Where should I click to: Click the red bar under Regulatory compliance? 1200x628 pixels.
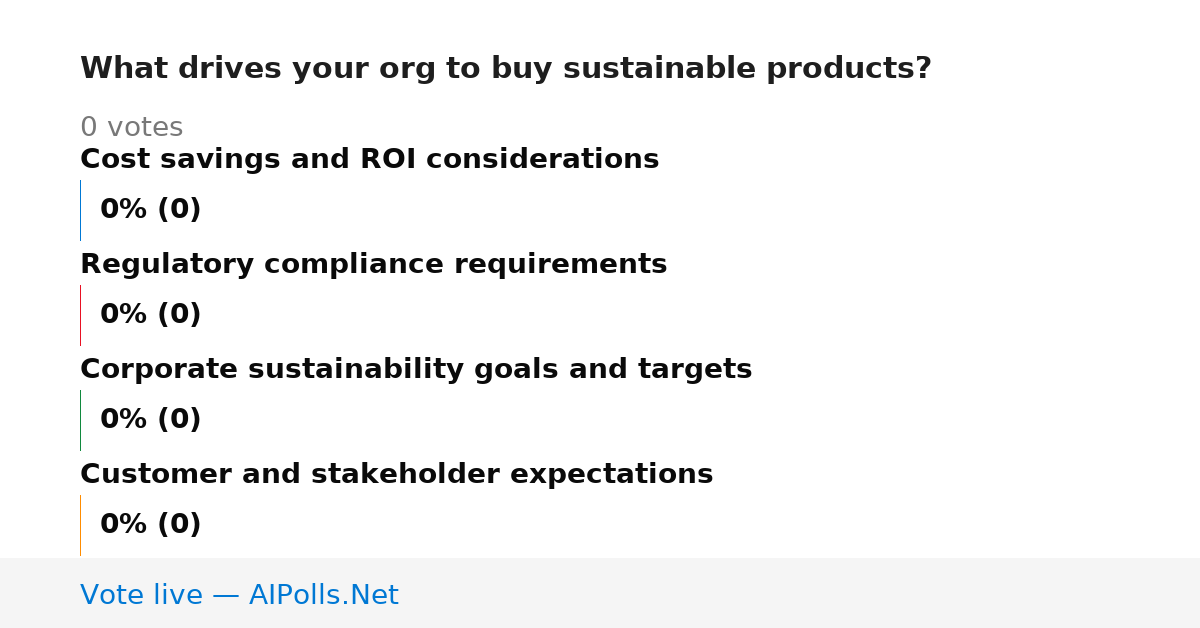(x=80, y=315)
